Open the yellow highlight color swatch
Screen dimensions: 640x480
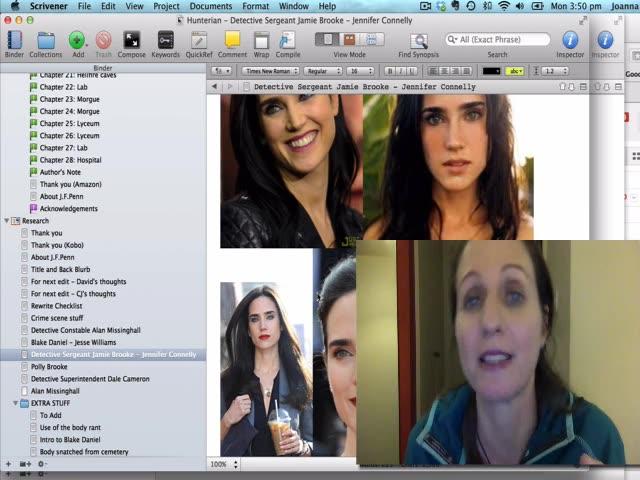515,71
